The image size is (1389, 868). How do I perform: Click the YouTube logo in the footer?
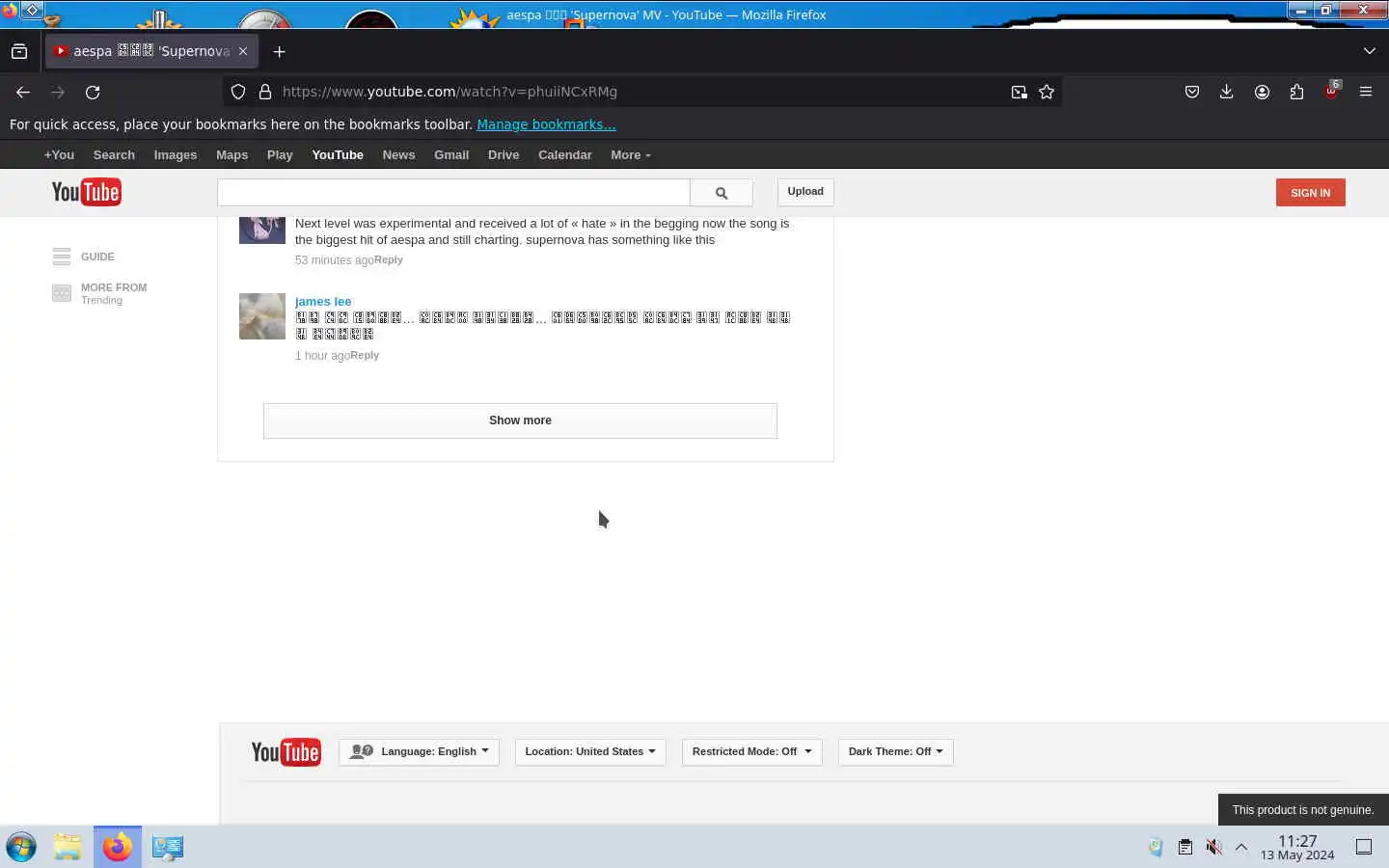point(286,752)
